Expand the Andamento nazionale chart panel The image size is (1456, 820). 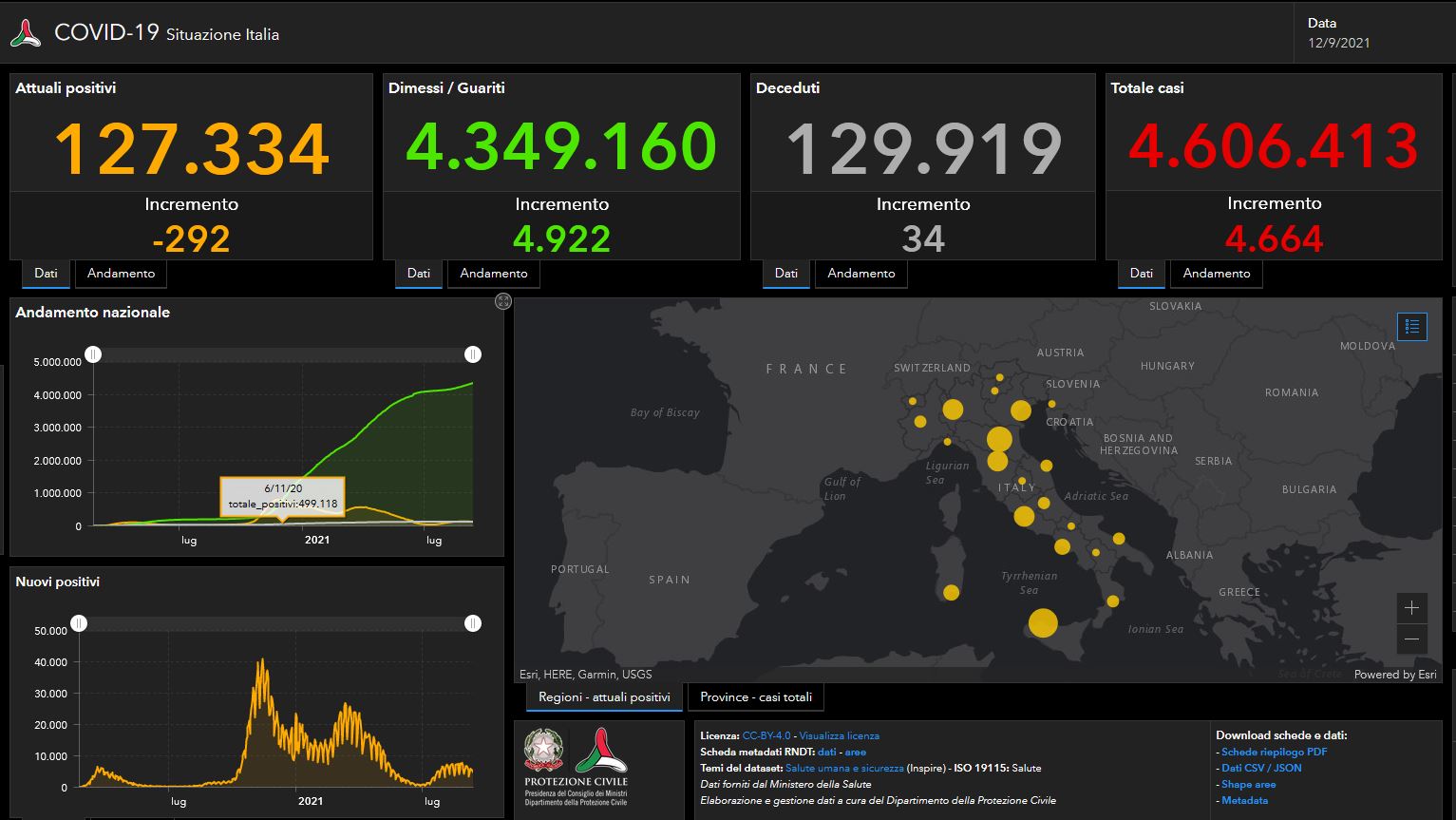(x=503, y=301)
